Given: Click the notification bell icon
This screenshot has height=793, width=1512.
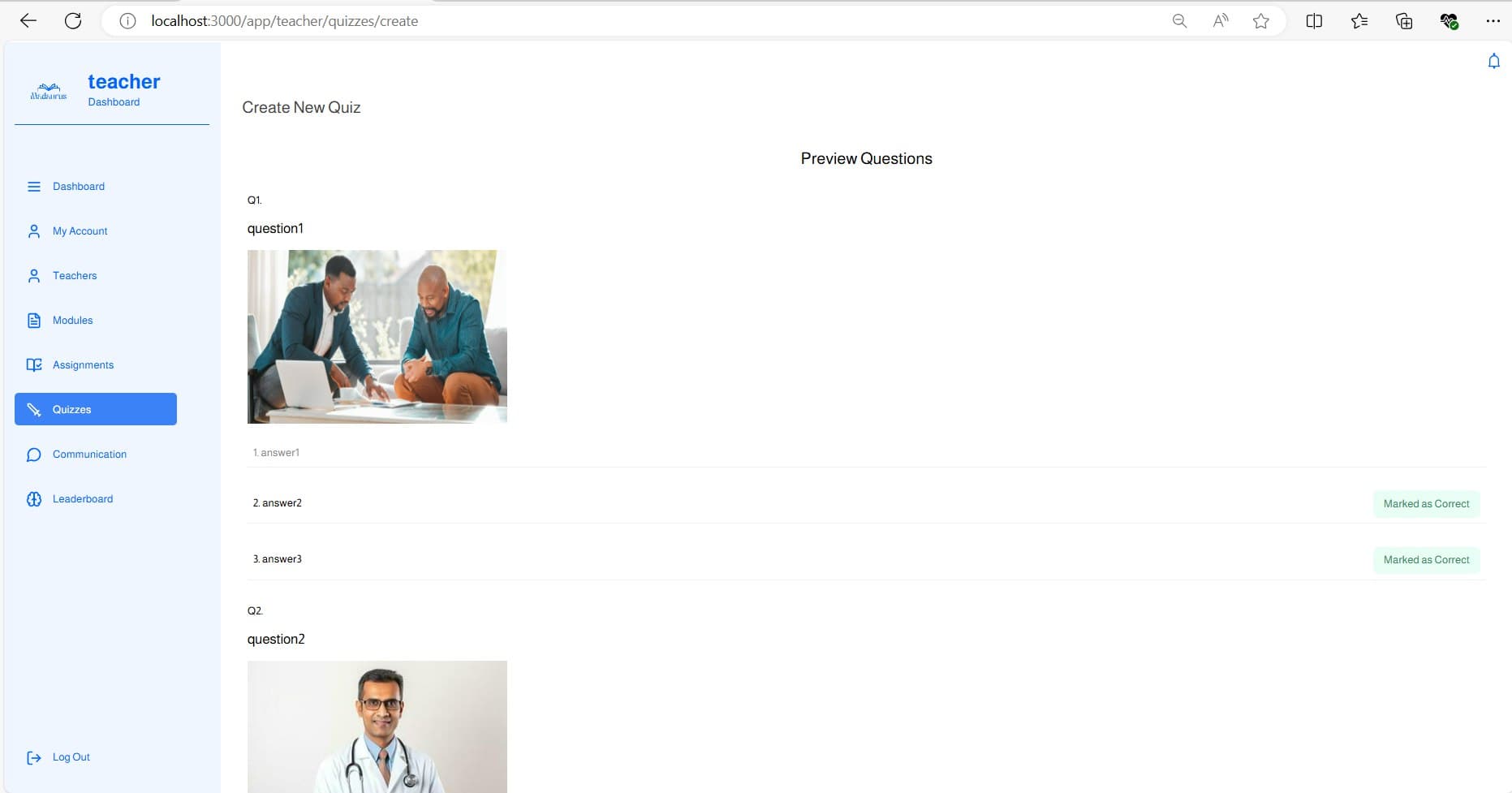Looking at the screenshot, I should pyautogui.click(x=1493, y=61).
